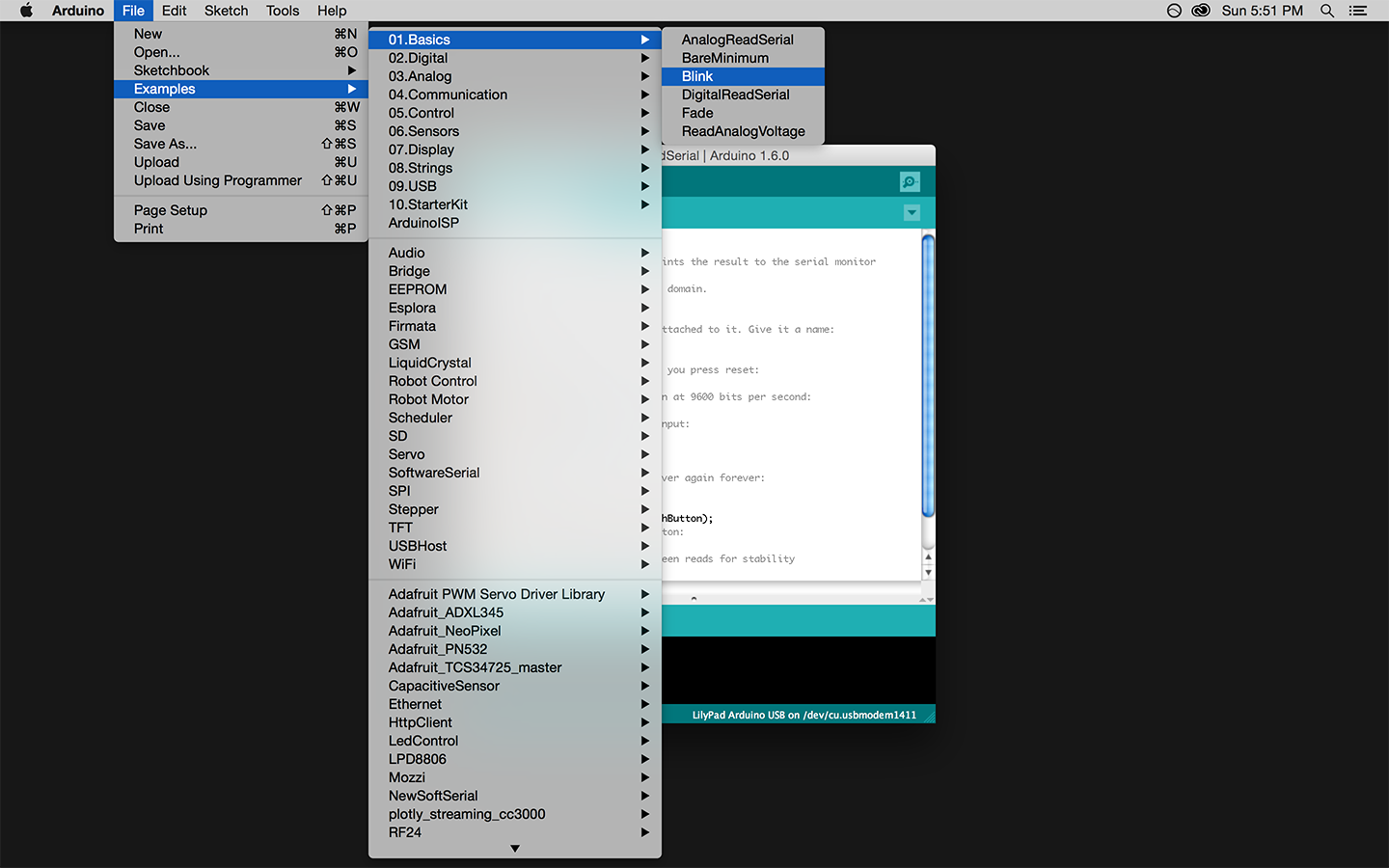Choose Upload Using Programmer
The height and width of the screenshot is (868, 1389).
point(241,180)
